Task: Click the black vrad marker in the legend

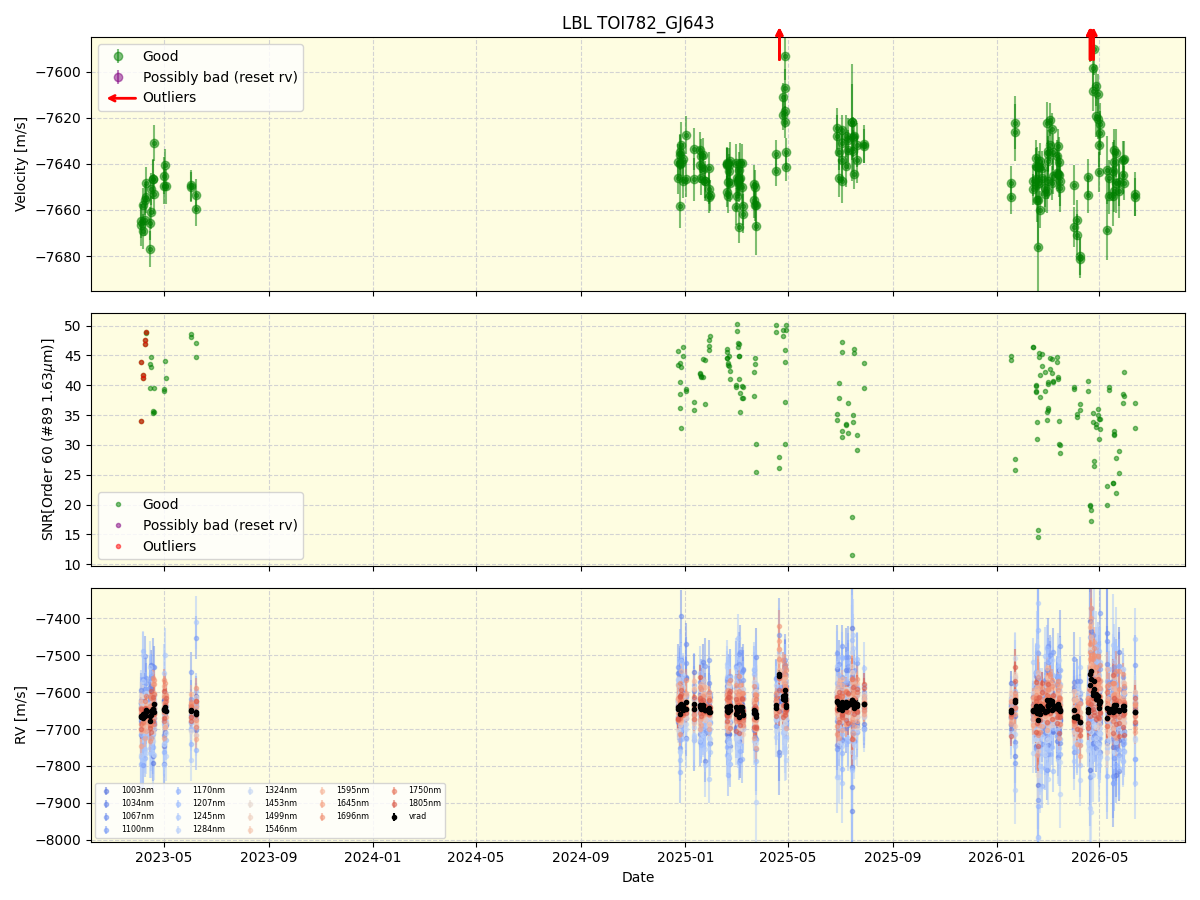Action: point(394,817)
